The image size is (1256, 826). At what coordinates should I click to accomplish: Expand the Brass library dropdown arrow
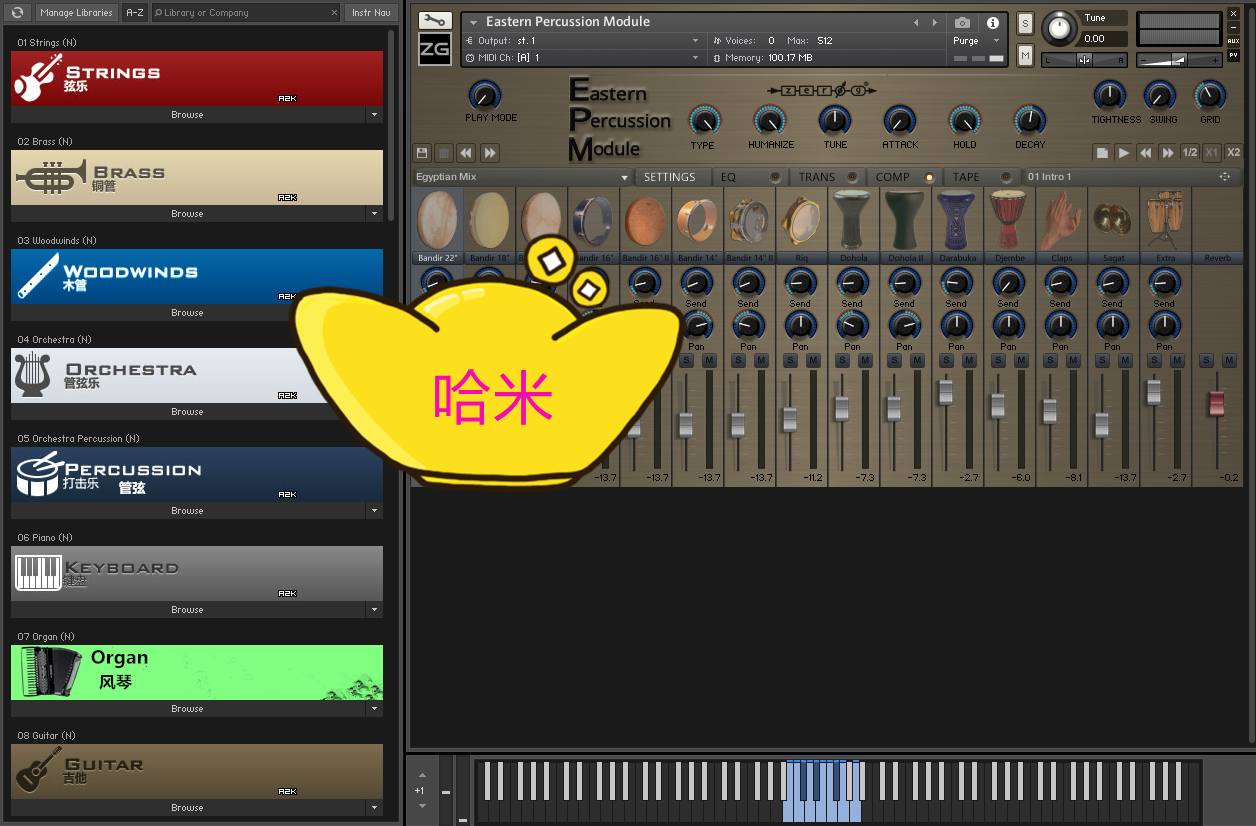(375, 214)
